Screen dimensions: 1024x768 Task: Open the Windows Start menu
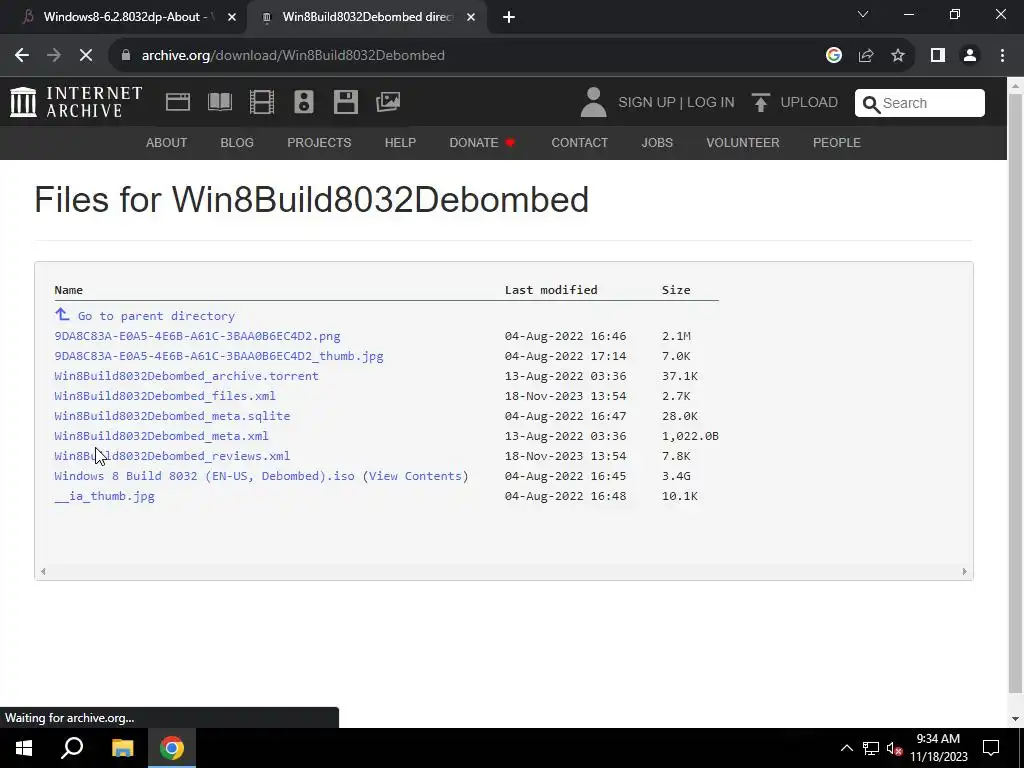pos(24,748)
